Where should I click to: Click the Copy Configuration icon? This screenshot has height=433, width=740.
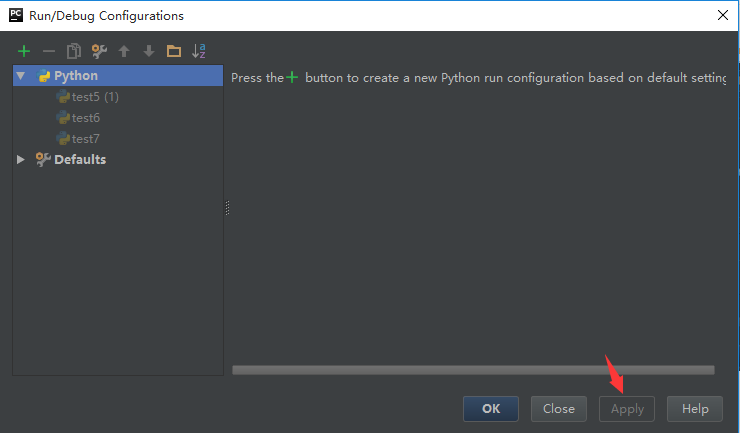tap(74, 51)
